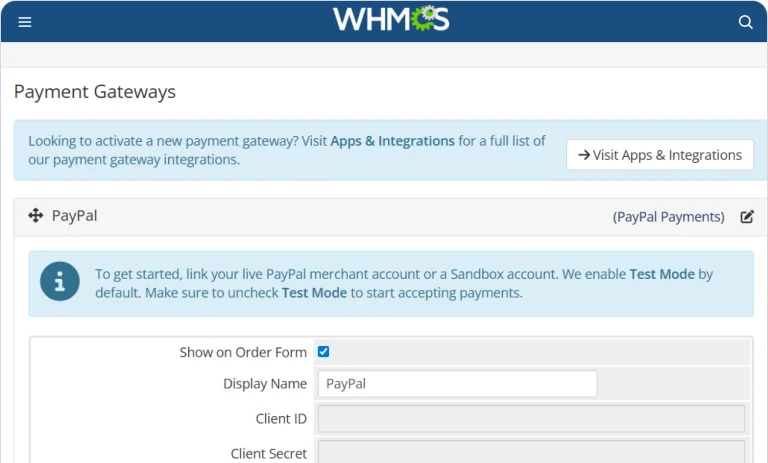768x463 pixels.
Task: Click the Display Name label
Action: tap(265, 384)
